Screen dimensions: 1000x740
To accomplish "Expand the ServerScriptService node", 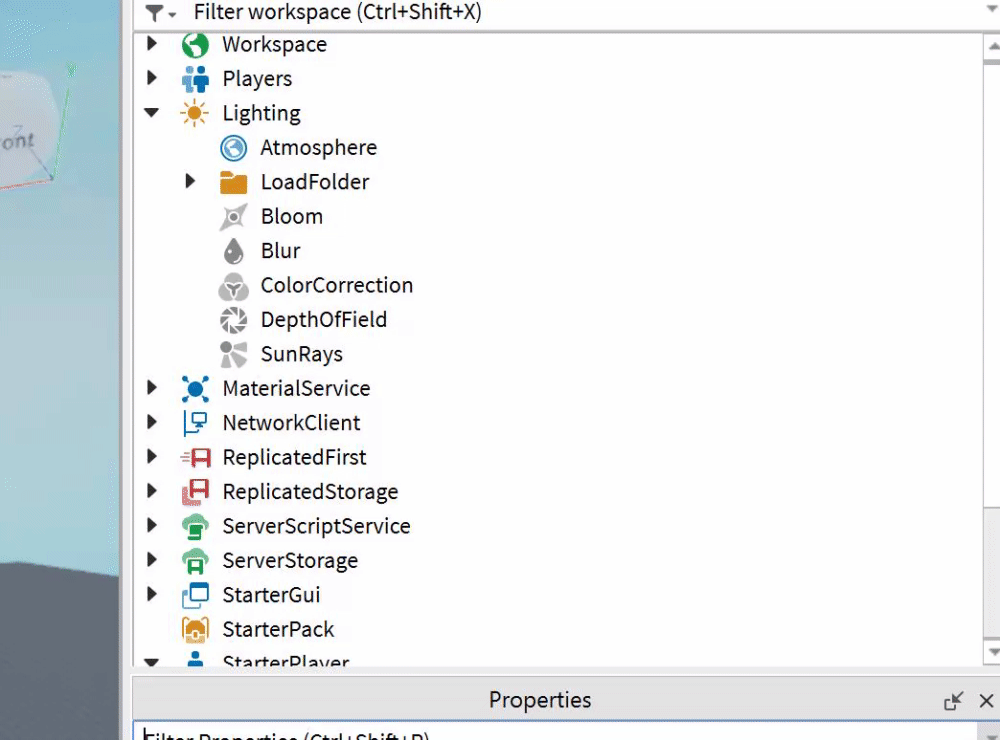I will click(x=152, y=526).
